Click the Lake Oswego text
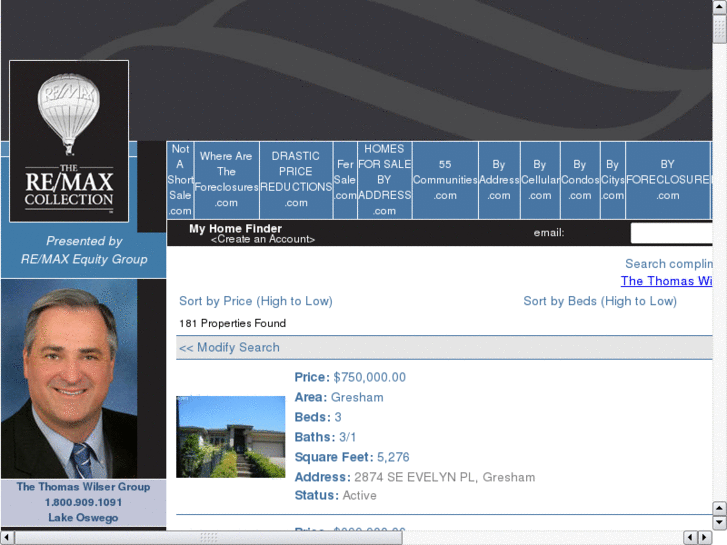This screenshot has width=727, height=545. pyautogui.click(x=83, y=518)
